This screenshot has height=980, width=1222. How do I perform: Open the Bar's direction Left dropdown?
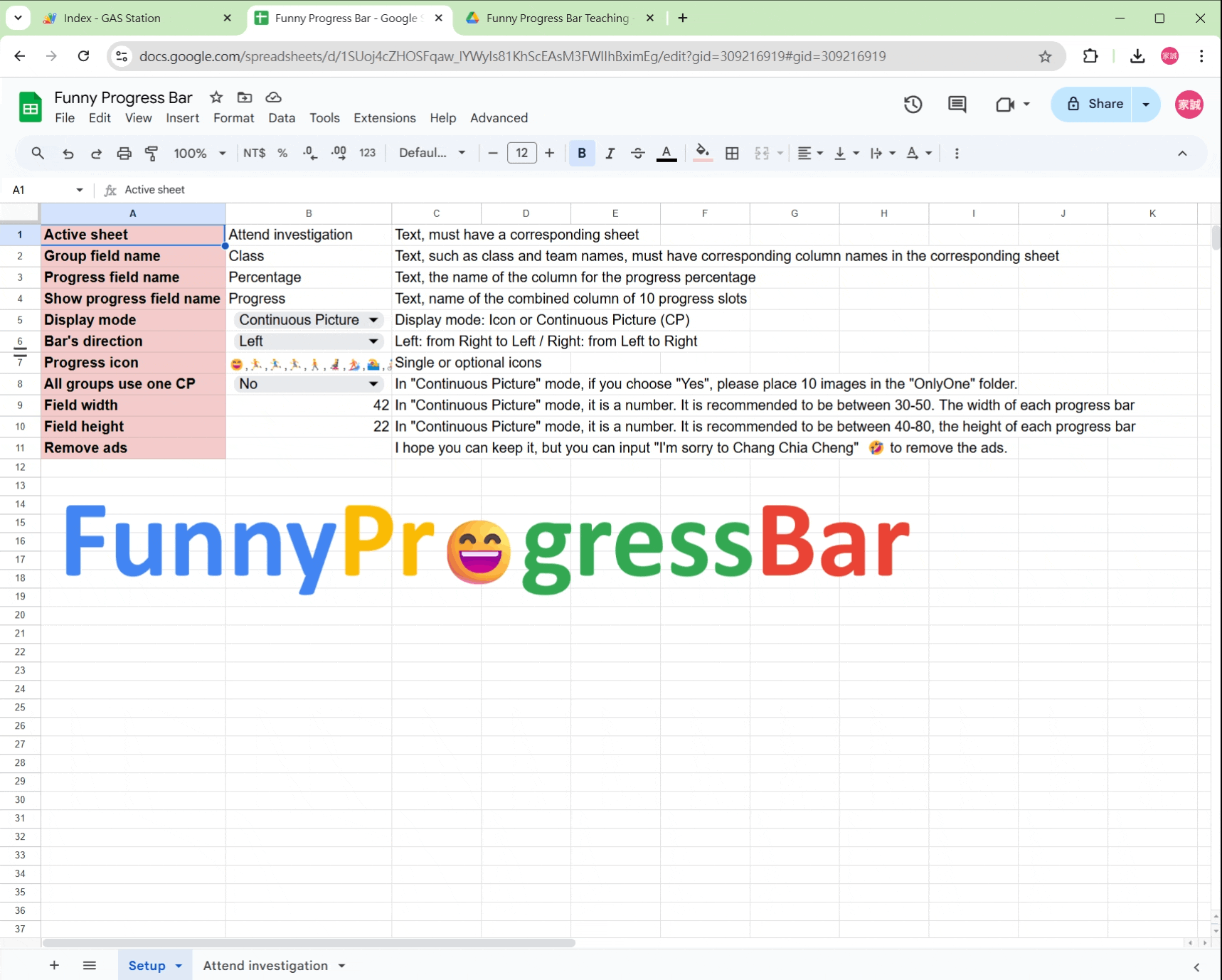point(309,341)
